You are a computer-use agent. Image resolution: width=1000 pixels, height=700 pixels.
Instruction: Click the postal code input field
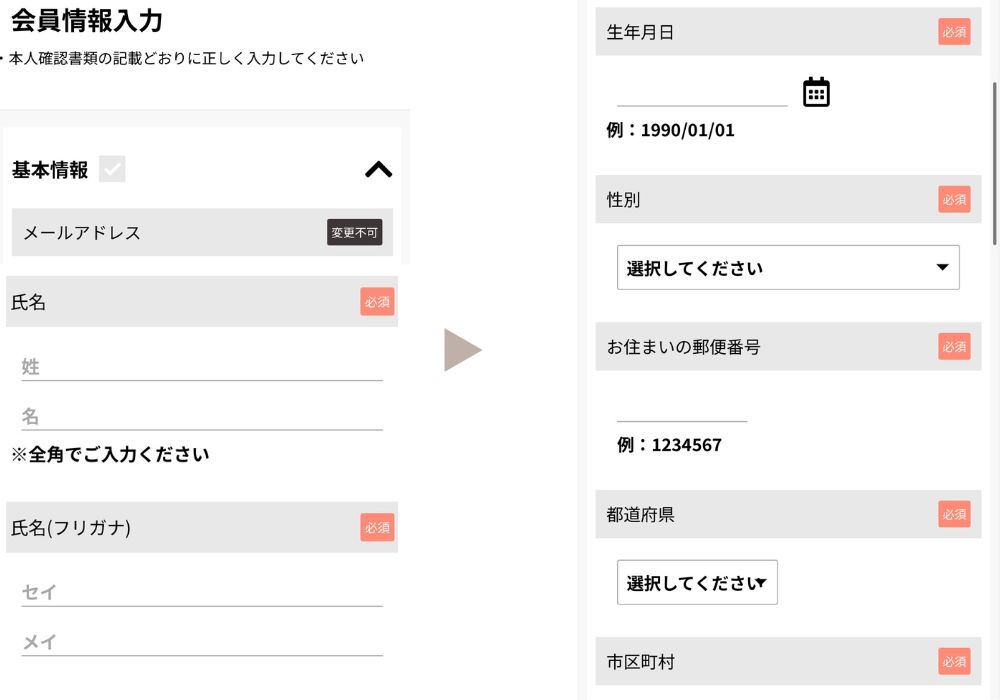coord(682,409)
